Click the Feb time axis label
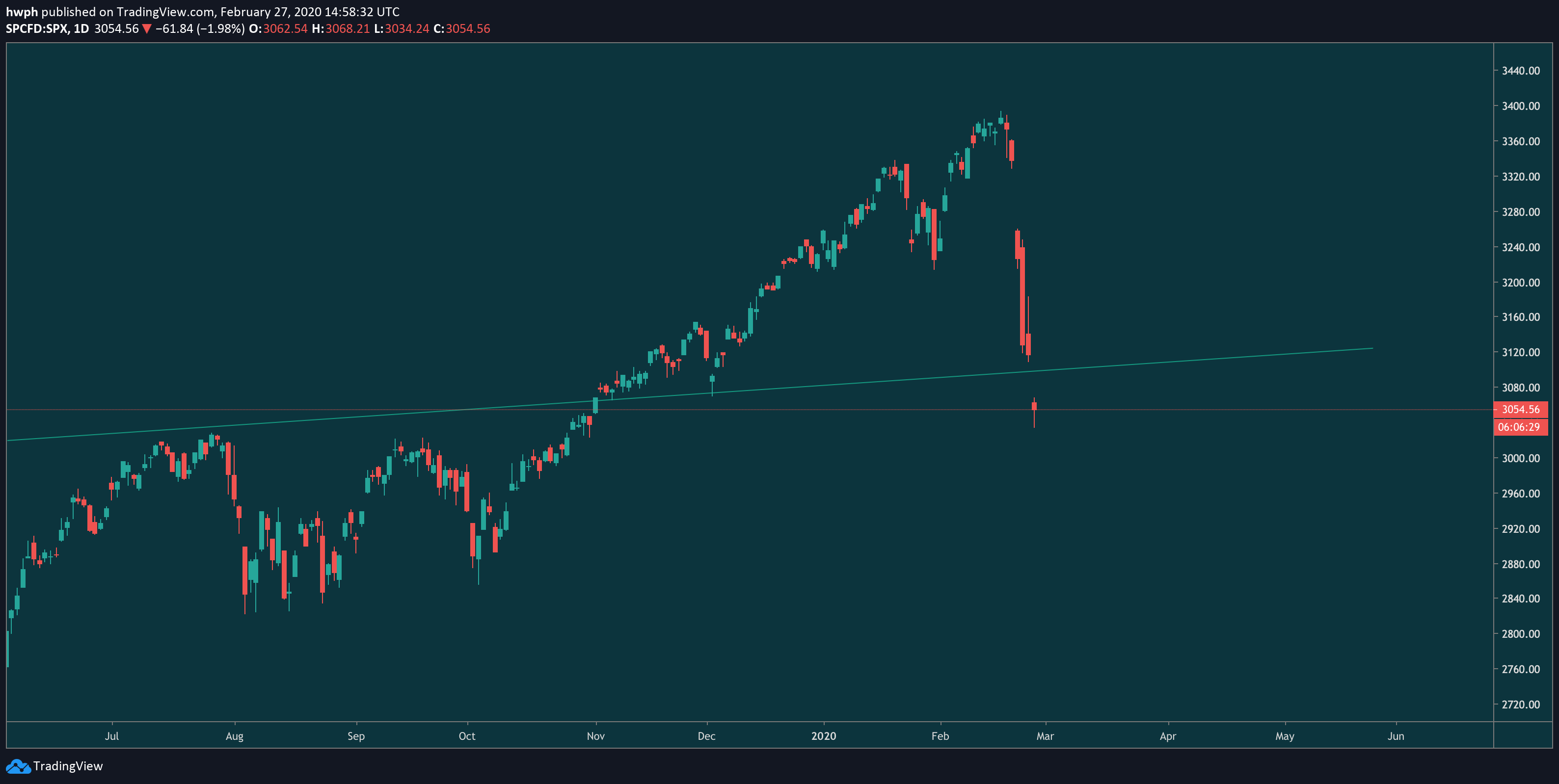Image resolution: width=1559 pixels, height=784 pixels. click(940, 736)
